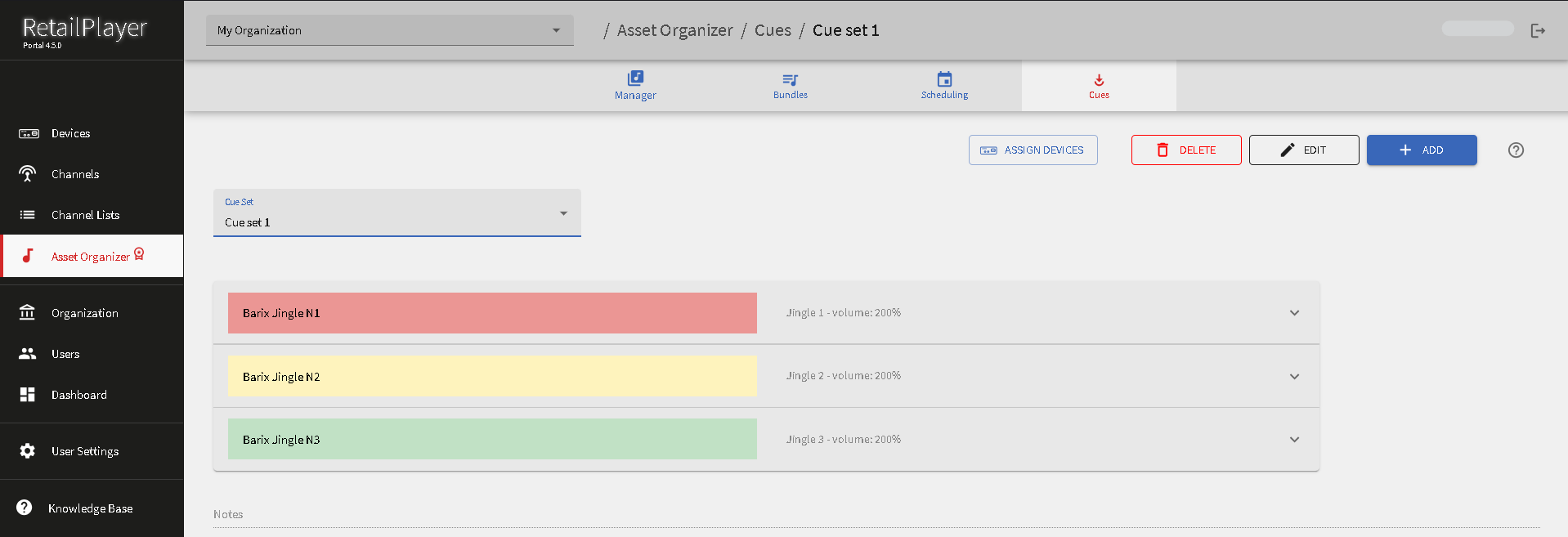This screenshot has width=1568, height=537.
Task: Click the logout icon in top bar
Action: tap(1537, 30)
